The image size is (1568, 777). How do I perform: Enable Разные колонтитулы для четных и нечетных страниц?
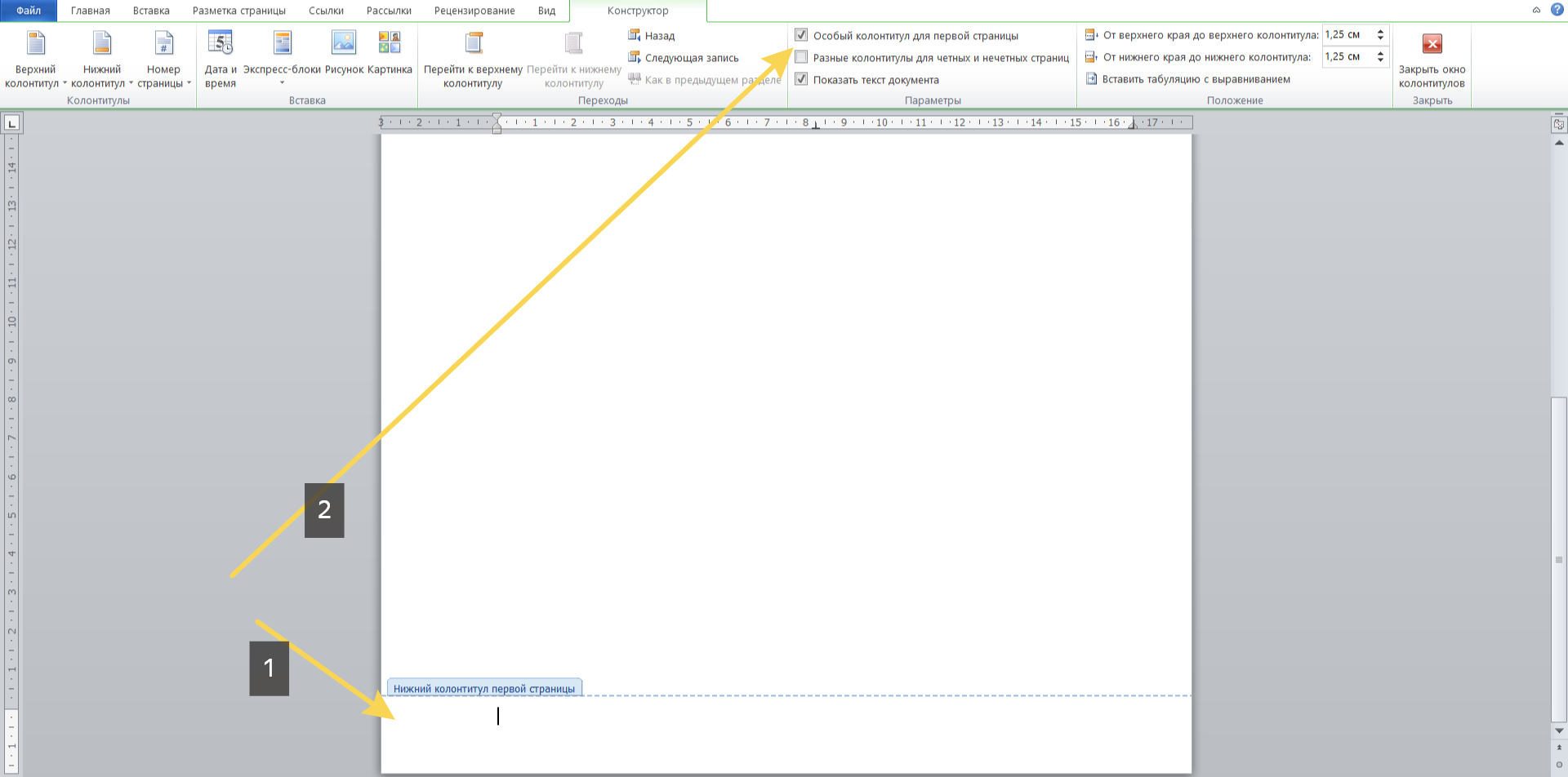(801, 57)
